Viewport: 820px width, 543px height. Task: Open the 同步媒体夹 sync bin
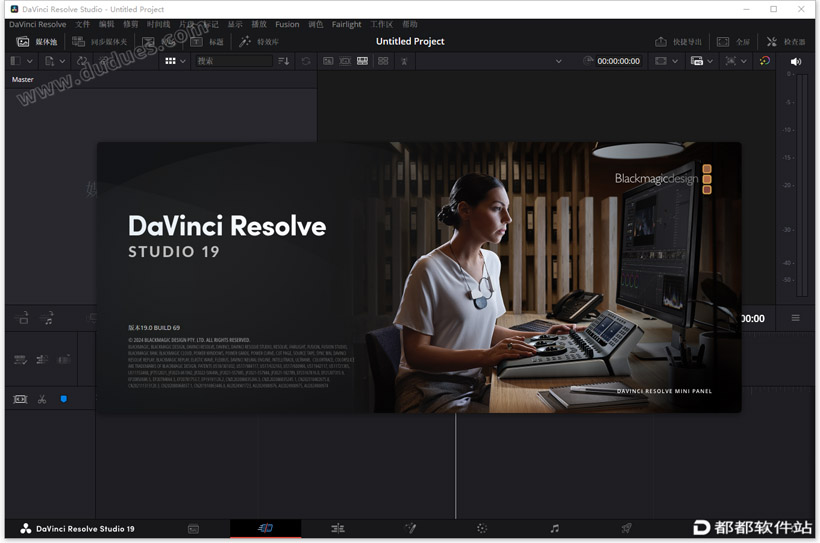click(99, 42)
